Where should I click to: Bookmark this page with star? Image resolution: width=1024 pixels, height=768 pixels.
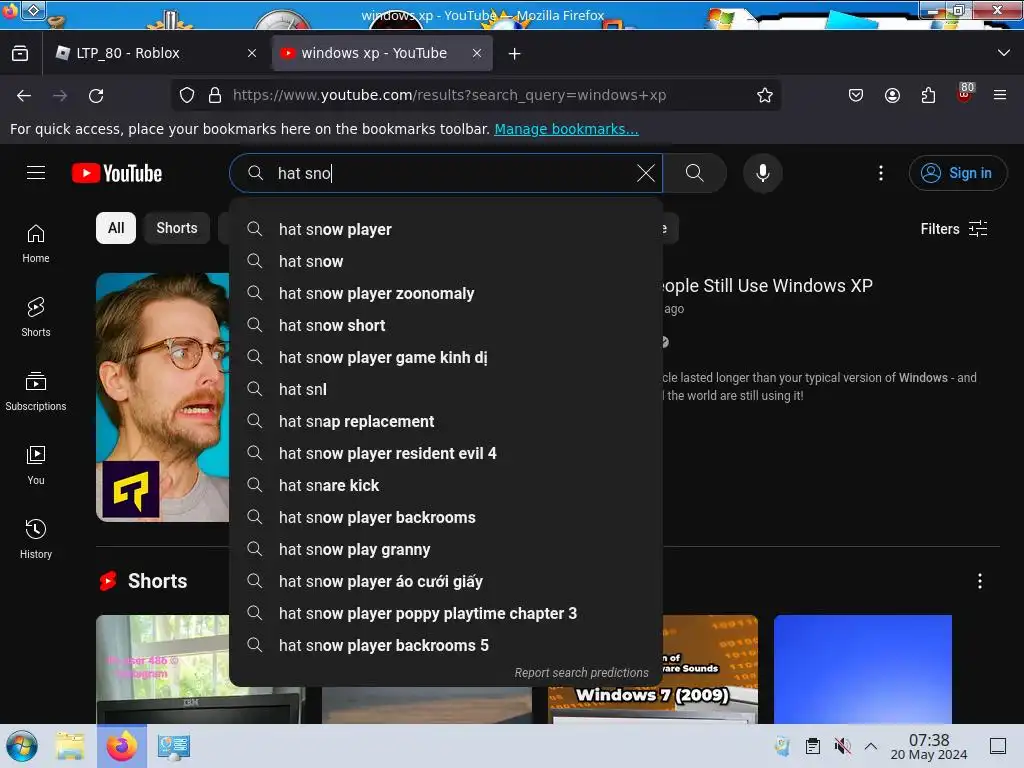(x=765, y=95)
